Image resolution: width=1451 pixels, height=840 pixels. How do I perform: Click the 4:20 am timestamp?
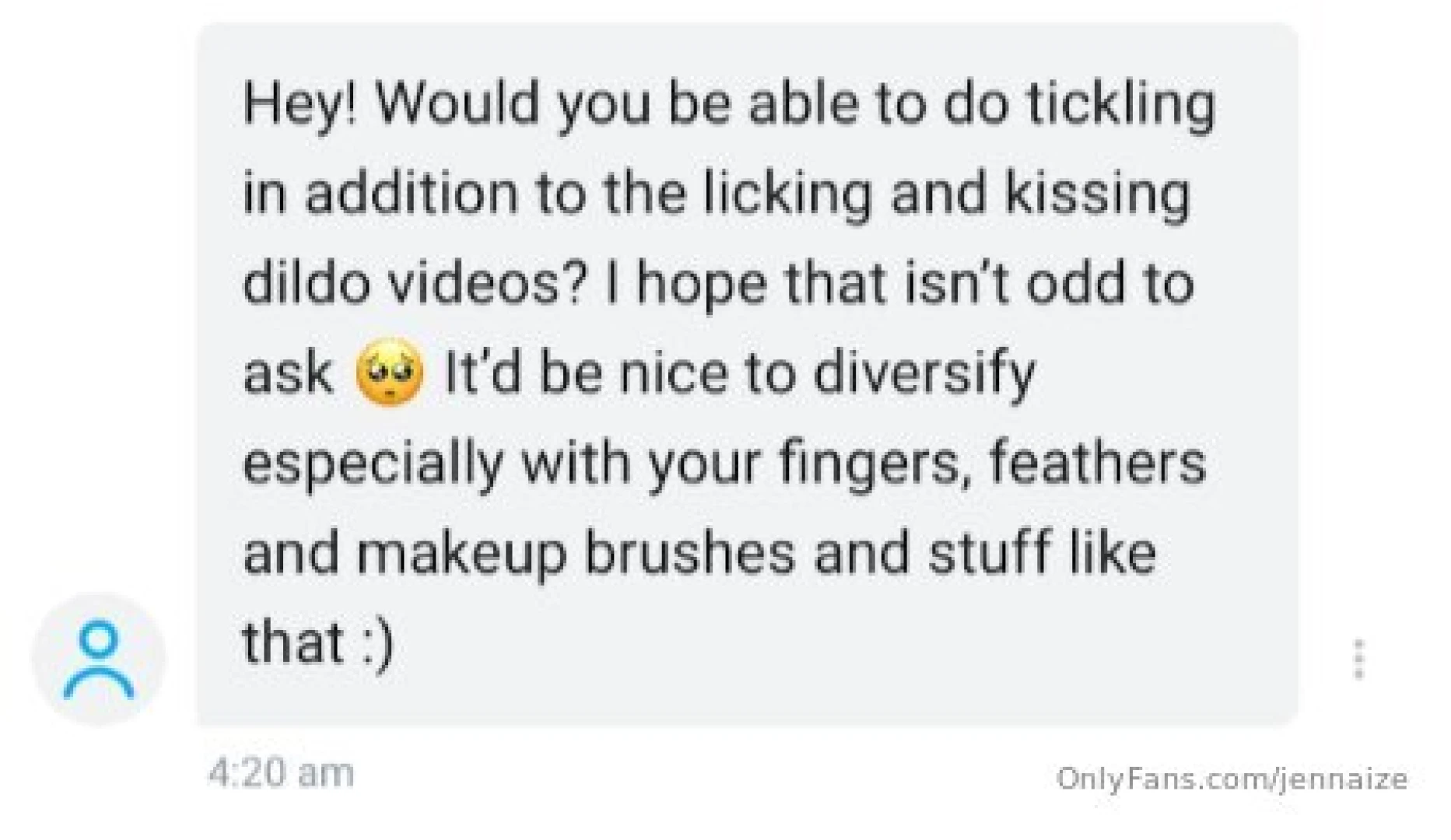281,773
